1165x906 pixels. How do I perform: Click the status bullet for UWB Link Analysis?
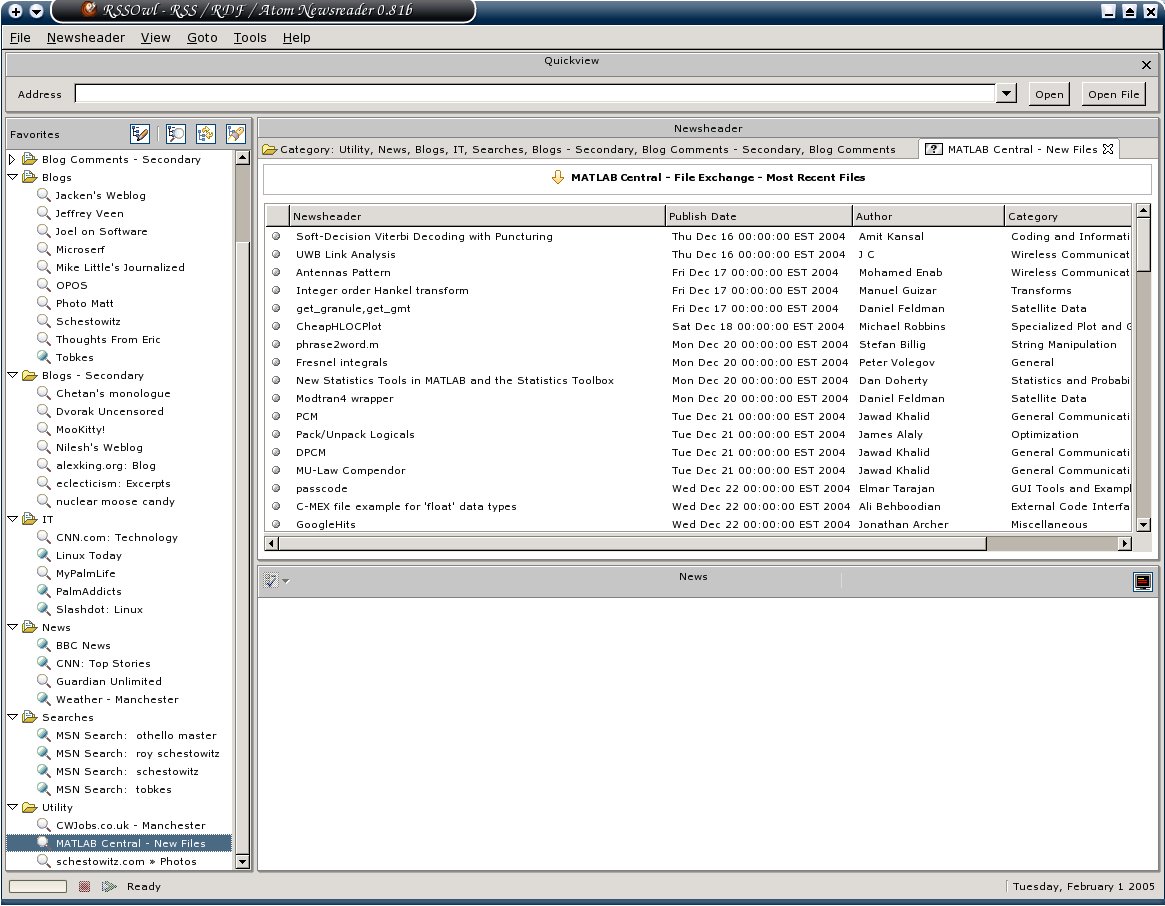[276, 254]
